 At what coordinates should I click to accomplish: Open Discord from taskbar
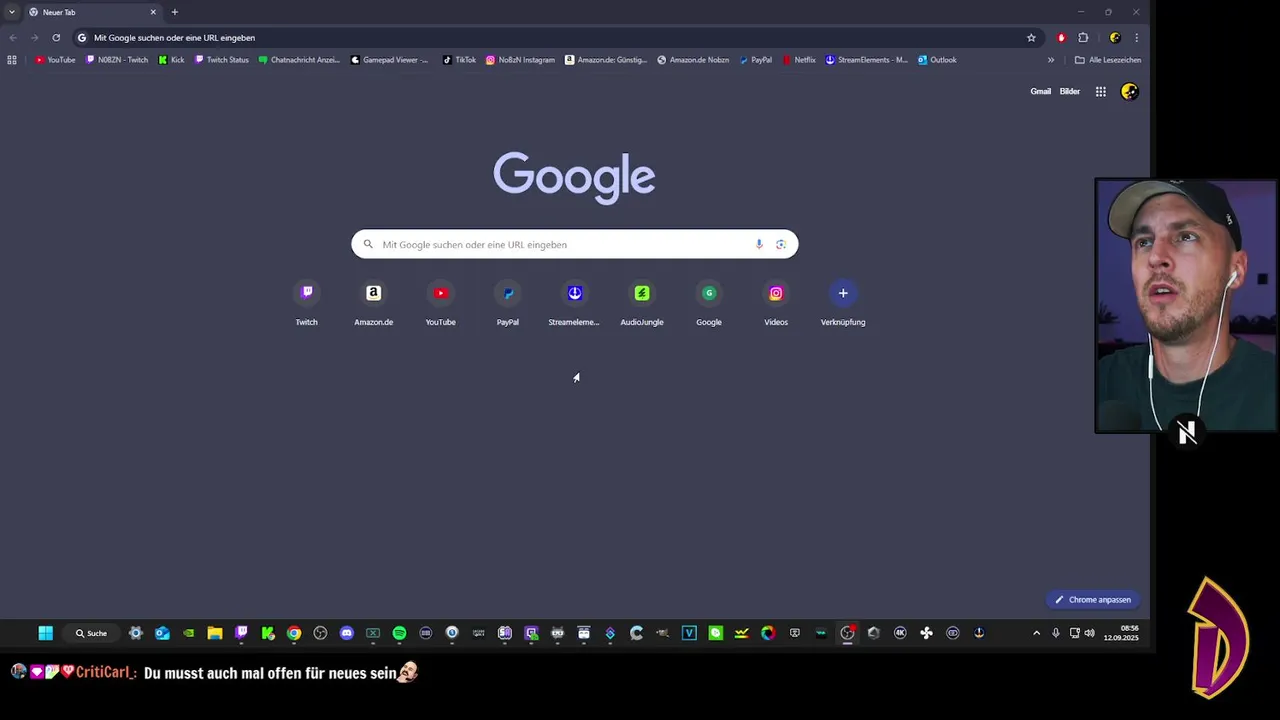(346, 633)
